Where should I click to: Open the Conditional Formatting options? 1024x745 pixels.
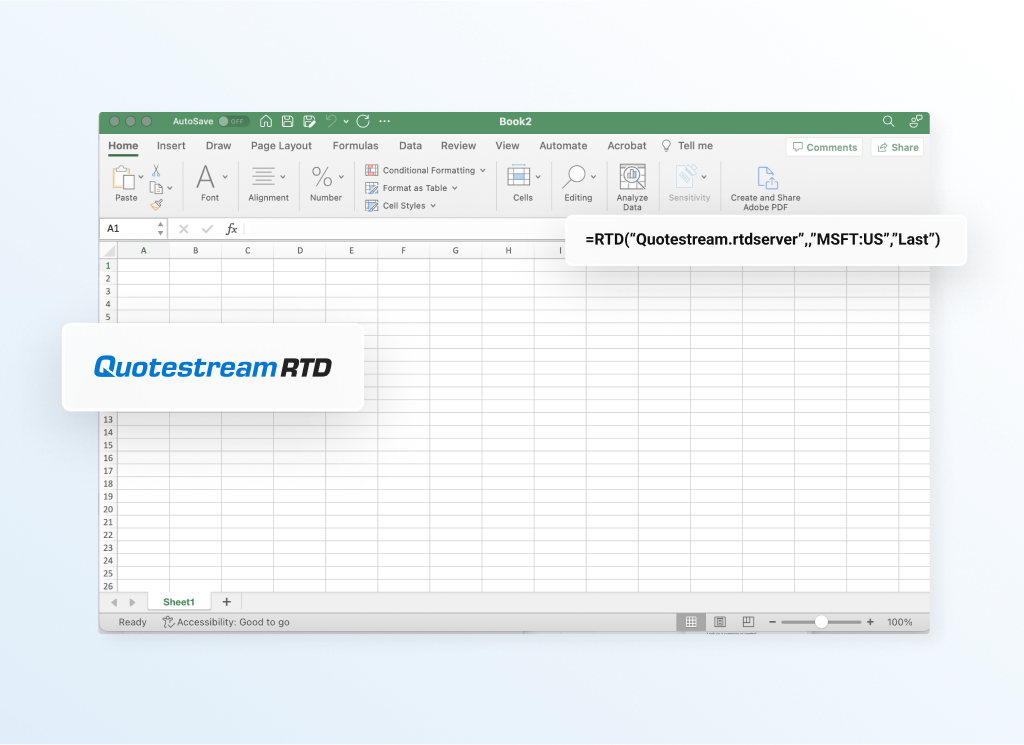[425, 170]
